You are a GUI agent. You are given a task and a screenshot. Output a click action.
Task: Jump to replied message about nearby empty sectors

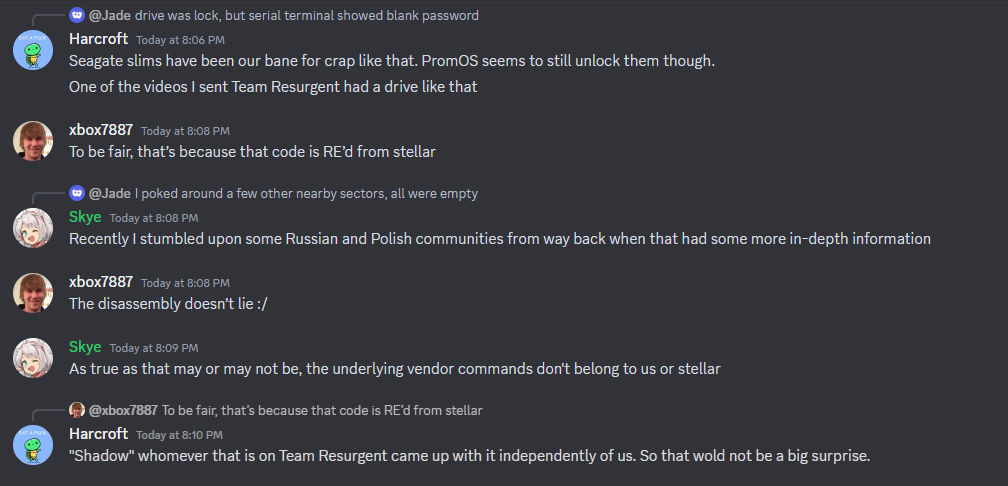click(306, 193)
